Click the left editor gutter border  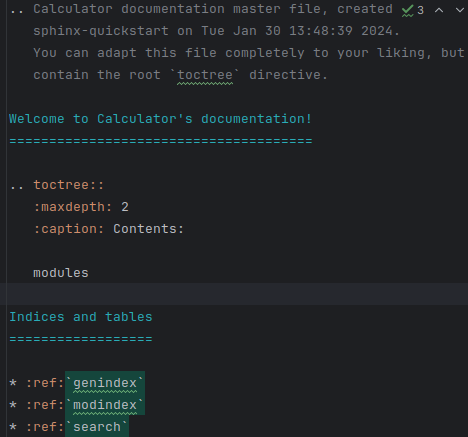coord(6,218)
